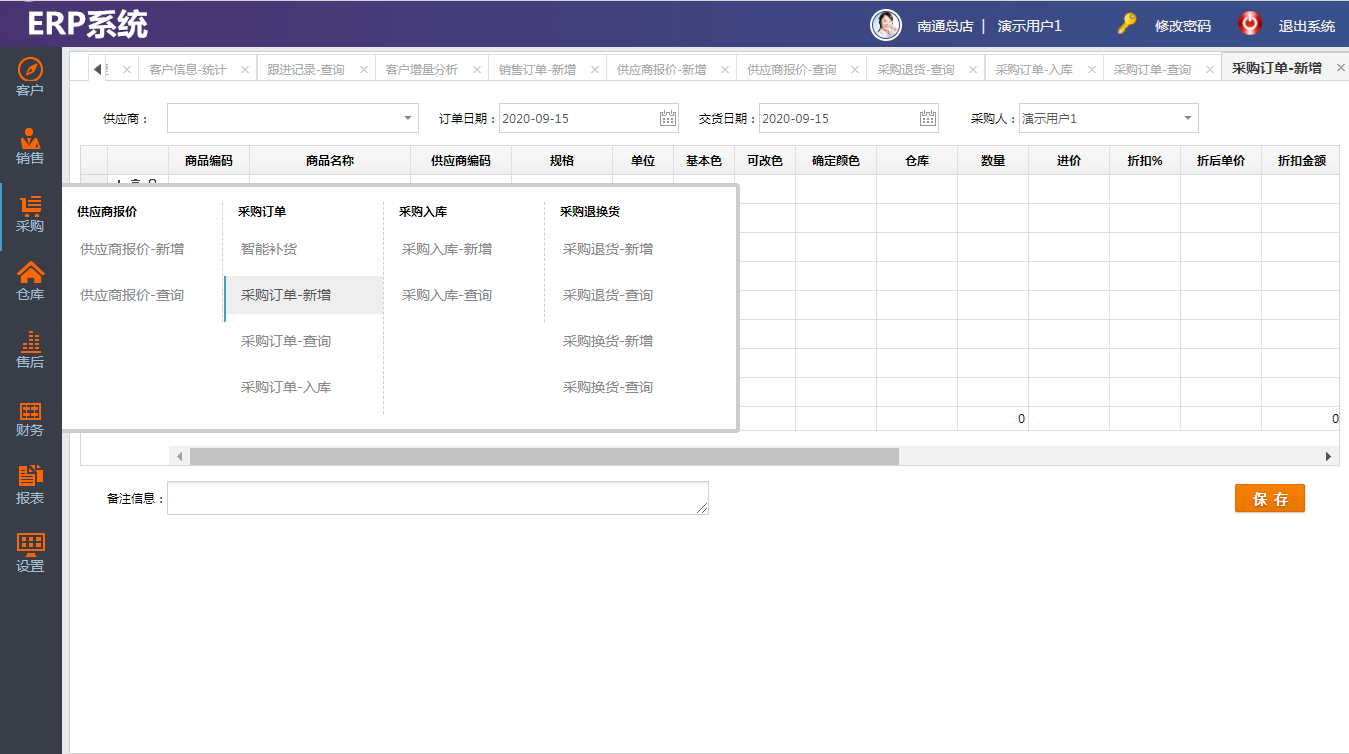Open the 设置 settings module
The height and width of the screenshot is (754, 1349).
pos(30,552)
